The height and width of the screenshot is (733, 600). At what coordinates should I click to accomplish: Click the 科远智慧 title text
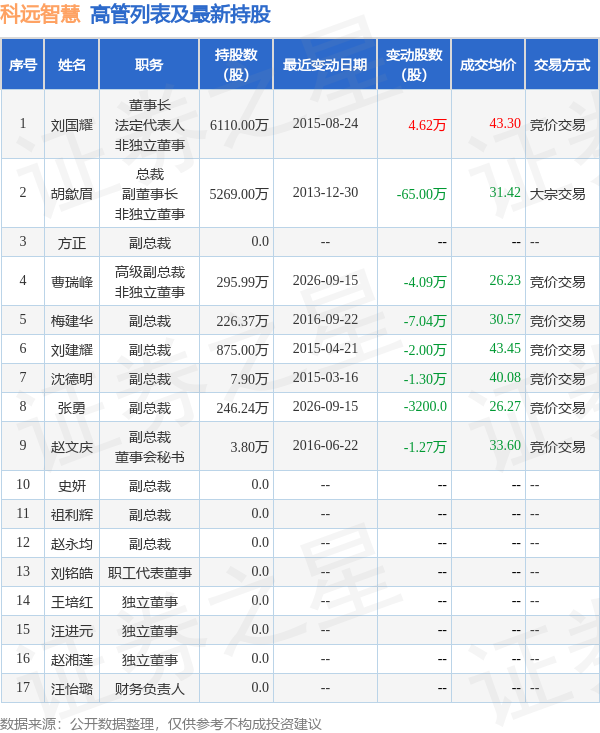click(40, 14)
